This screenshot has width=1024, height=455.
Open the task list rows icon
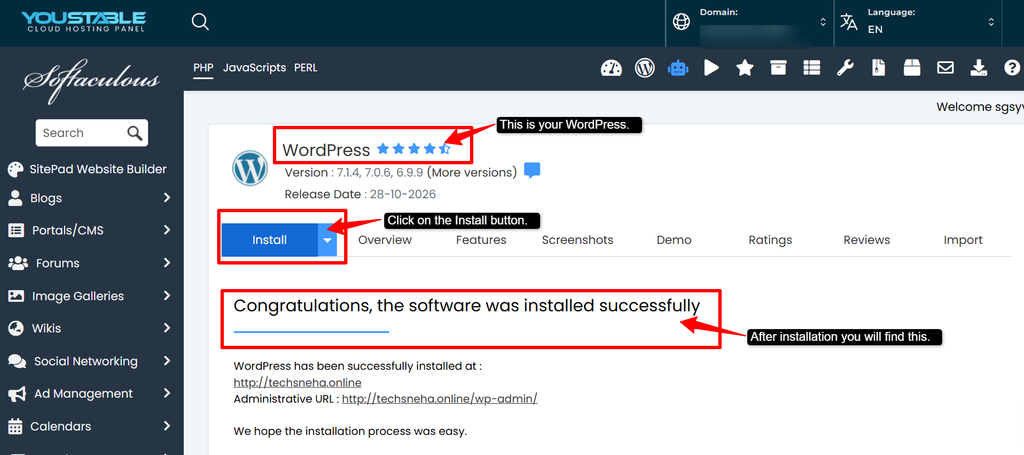pyautogui.click(x=811, y=68)
